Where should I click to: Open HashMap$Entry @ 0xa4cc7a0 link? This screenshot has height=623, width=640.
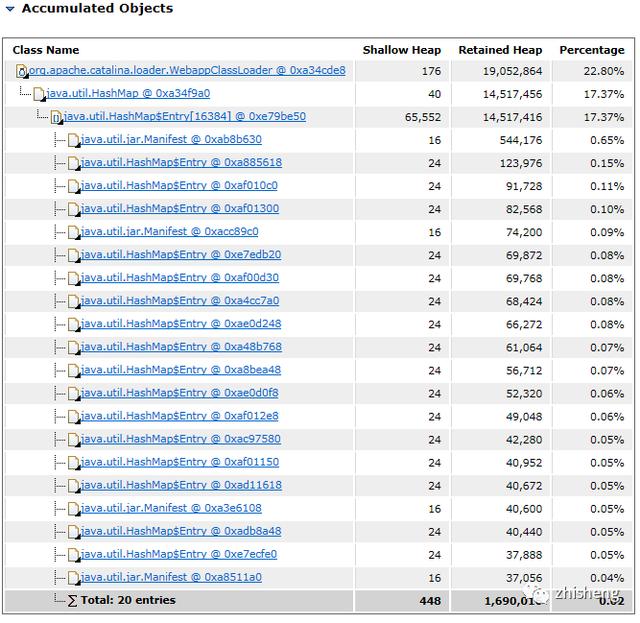180,301
